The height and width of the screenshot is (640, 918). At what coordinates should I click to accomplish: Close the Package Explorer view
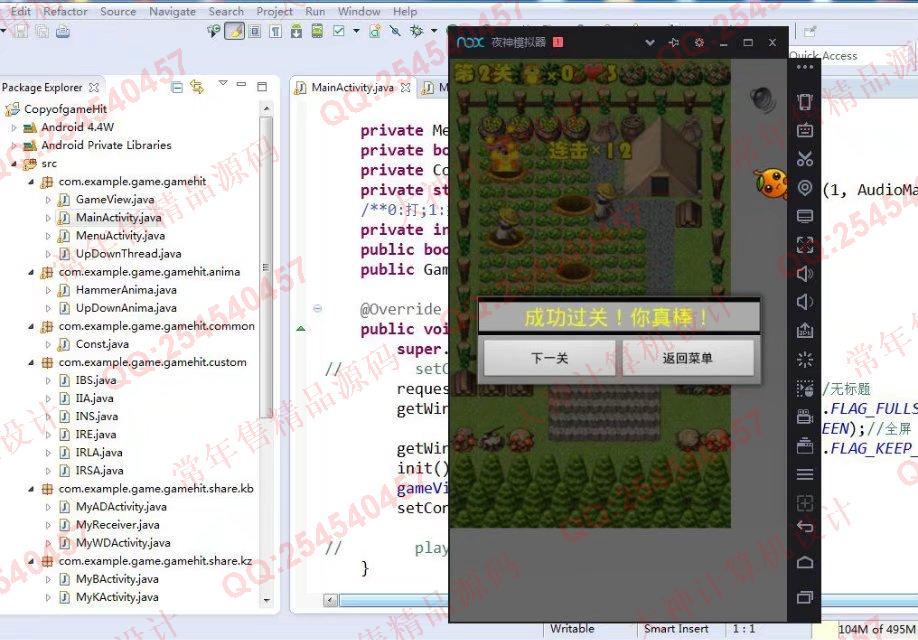coord(94,87)
